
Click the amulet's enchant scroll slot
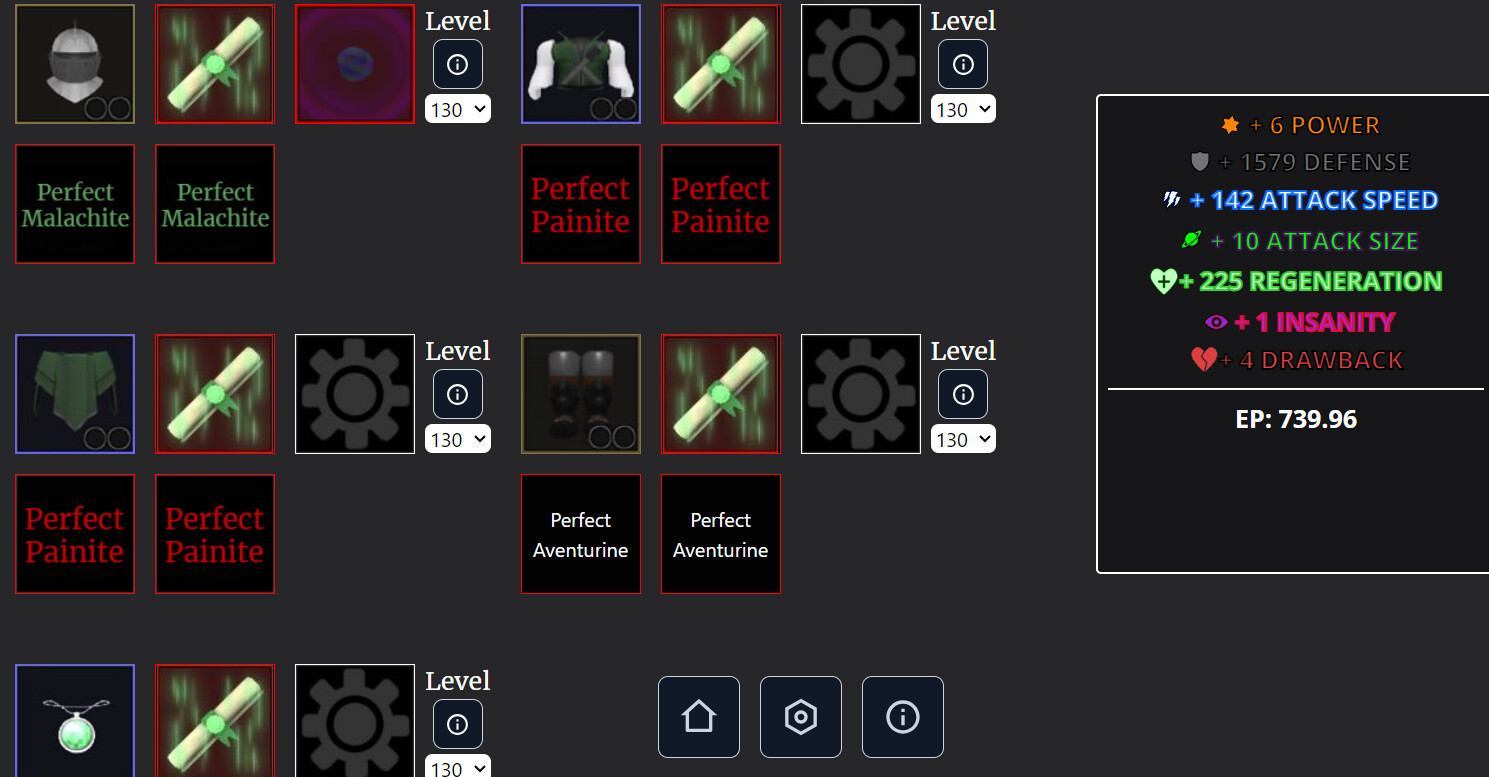(215, 721)
